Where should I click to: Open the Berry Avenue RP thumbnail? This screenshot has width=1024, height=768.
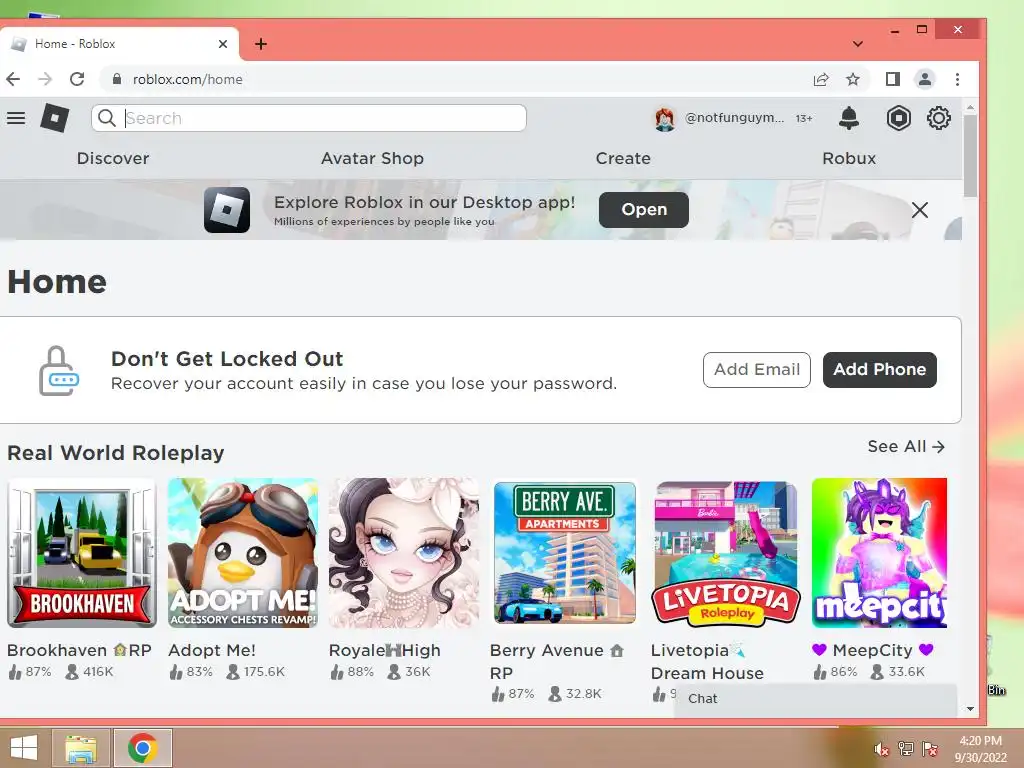click(565, 553)
